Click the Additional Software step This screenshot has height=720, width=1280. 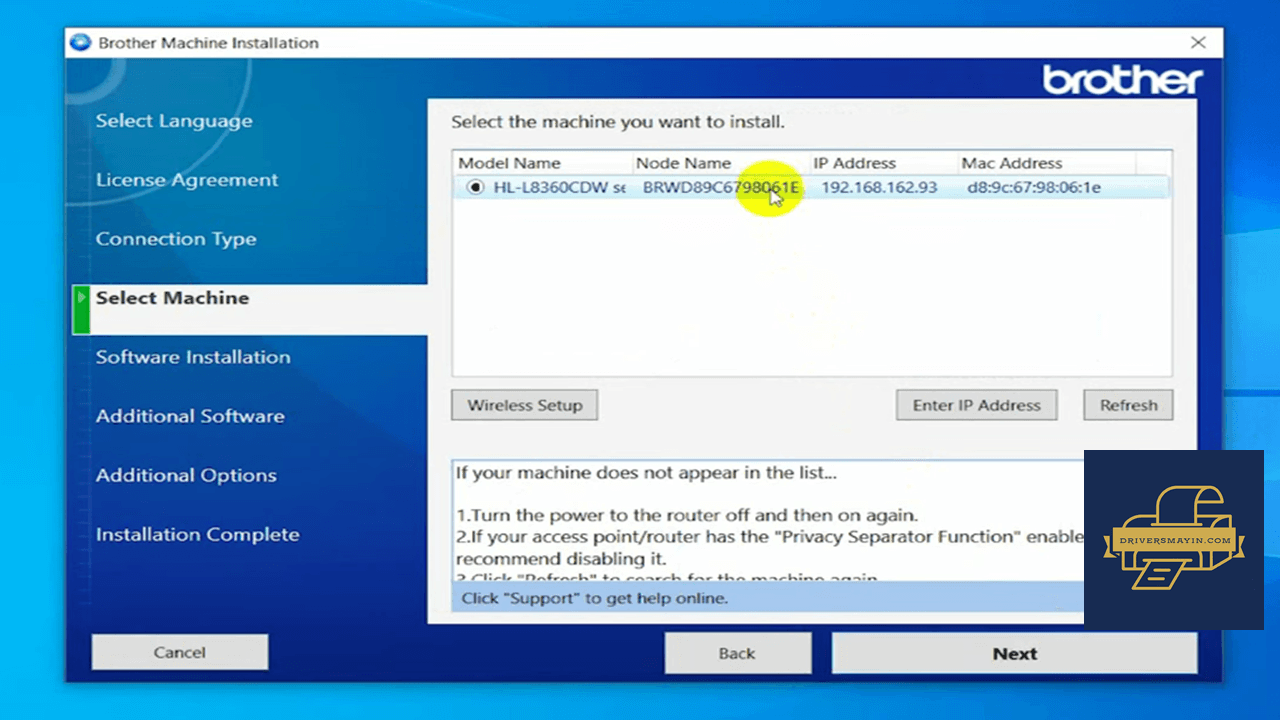click(190, 416)
